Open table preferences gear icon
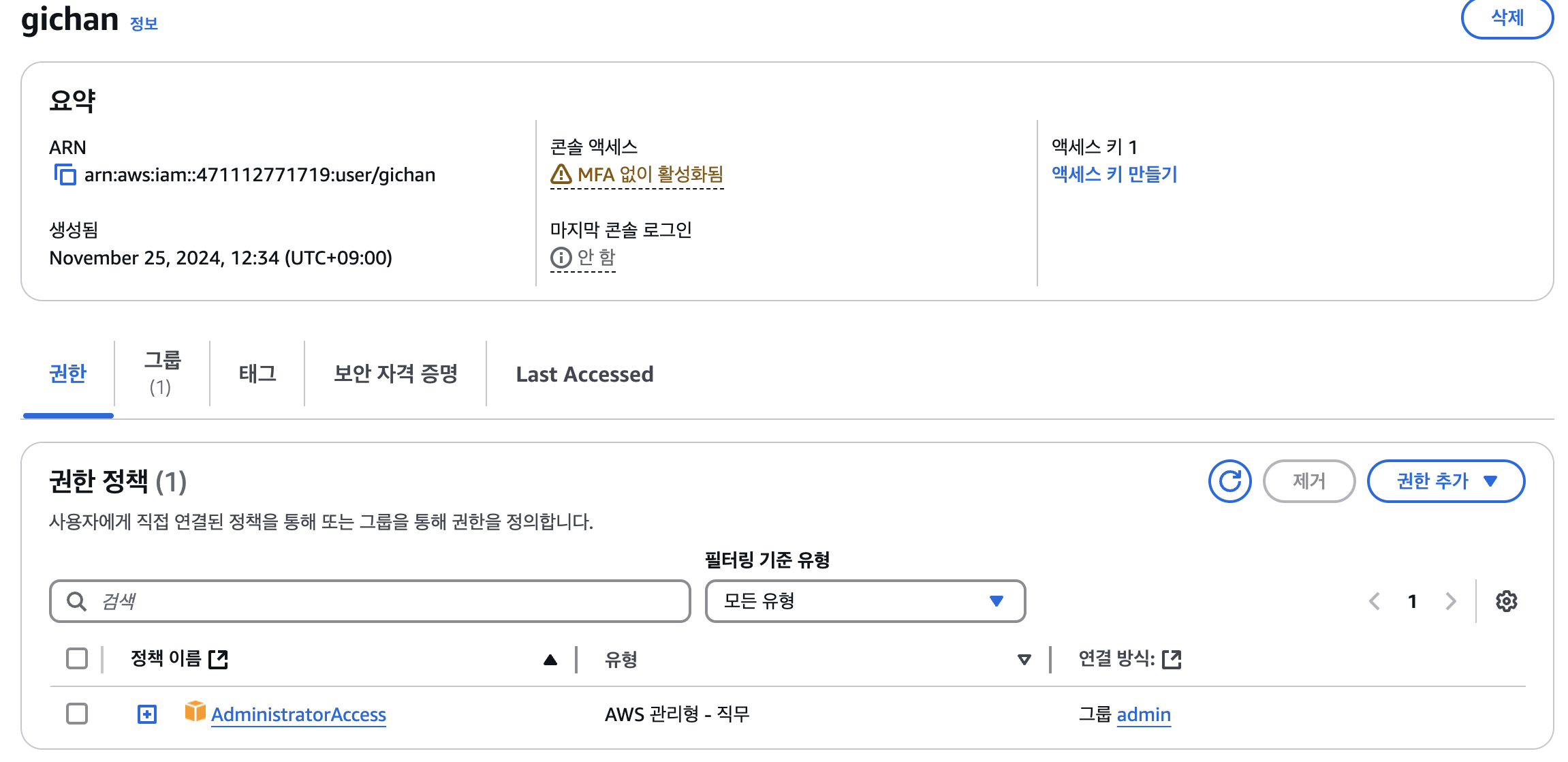Image resolution: width=1568 pixels, height=762 pixels. 1506,601
